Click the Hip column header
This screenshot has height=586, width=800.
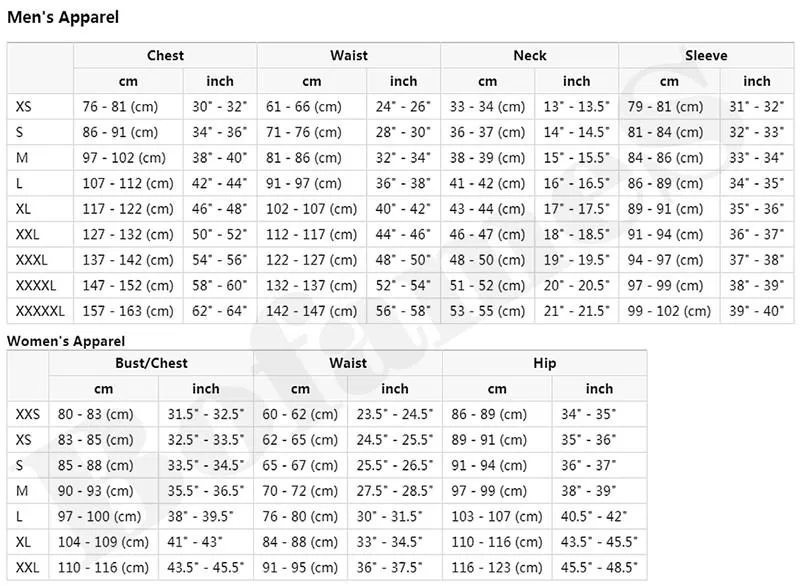point(544,363)
